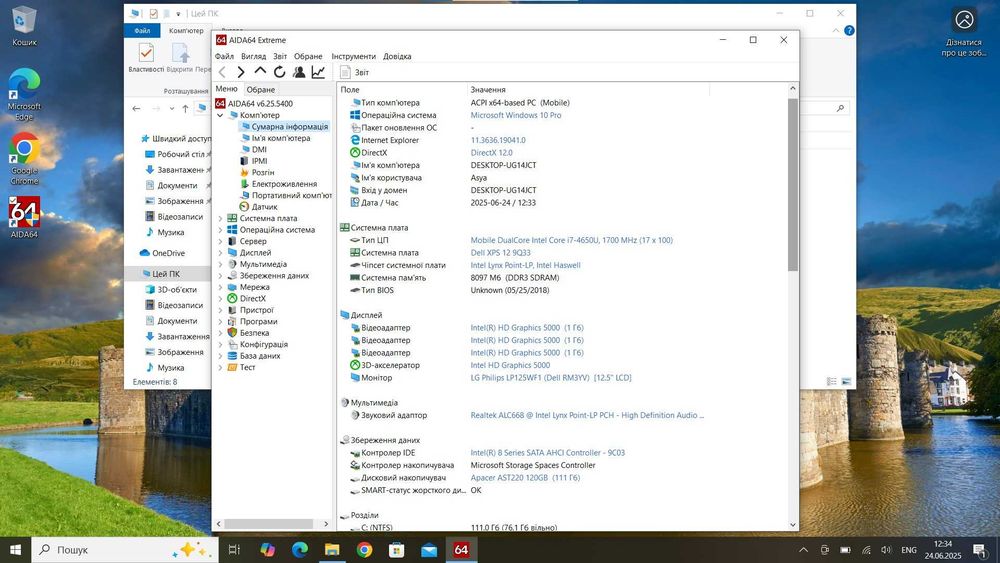
Task: Open the Файл menu in AIDA64
Action: click(224, 56)
